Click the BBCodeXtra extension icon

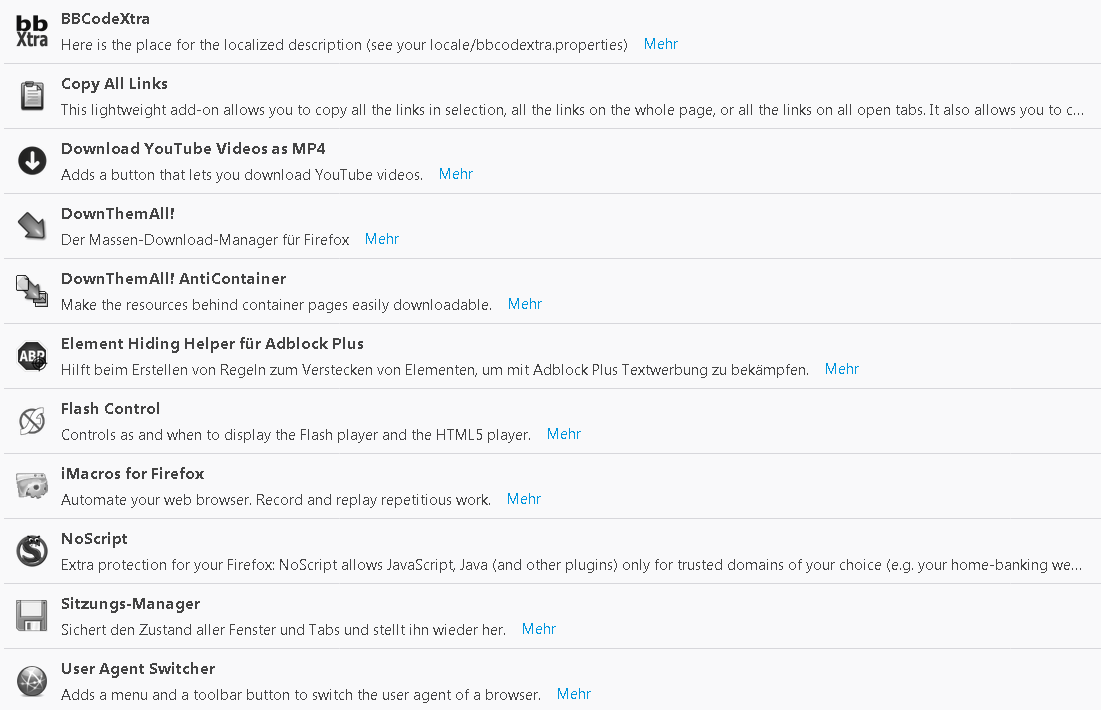point(32,31)
